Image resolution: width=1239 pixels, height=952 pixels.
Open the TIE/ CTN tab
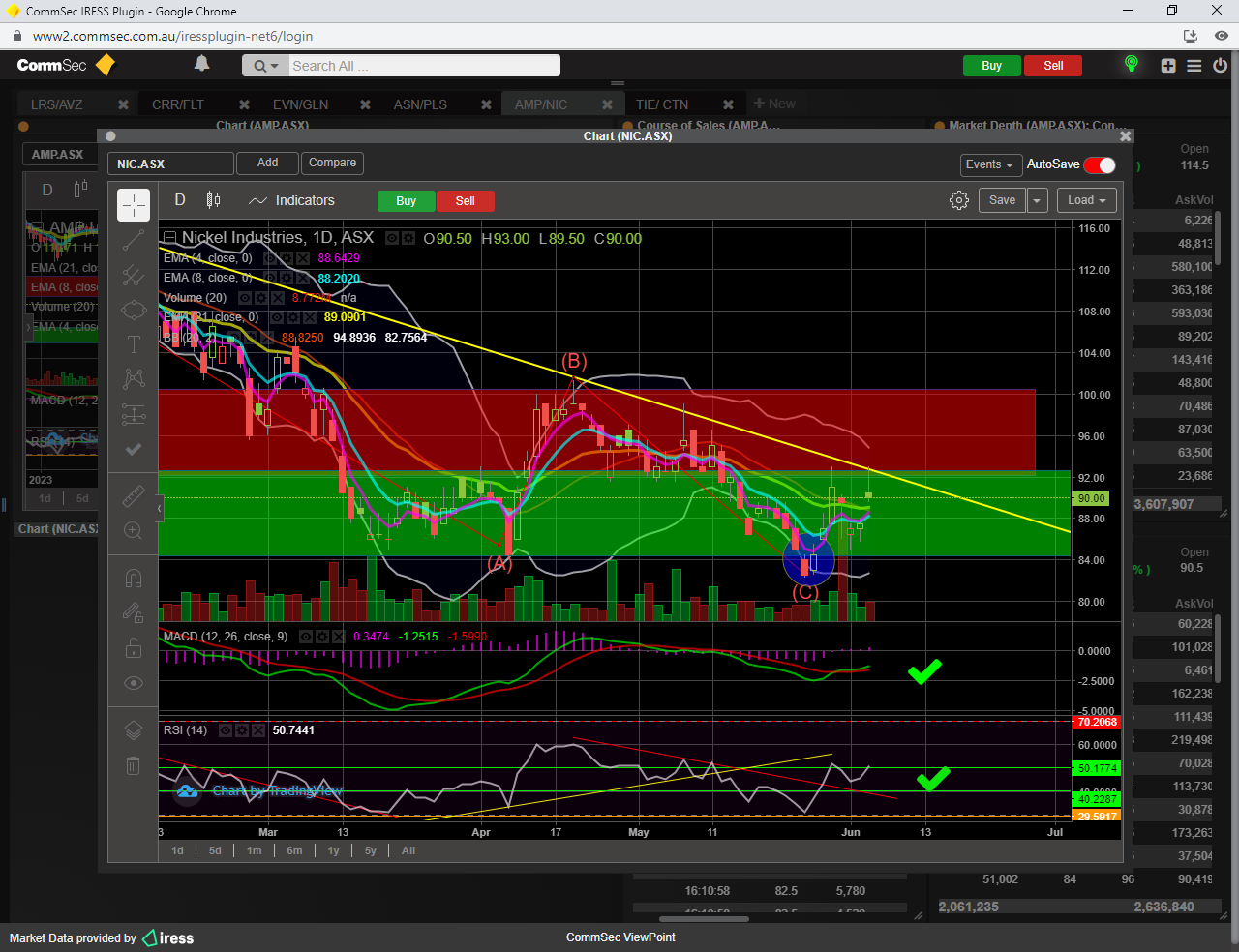tap(662, 104)
